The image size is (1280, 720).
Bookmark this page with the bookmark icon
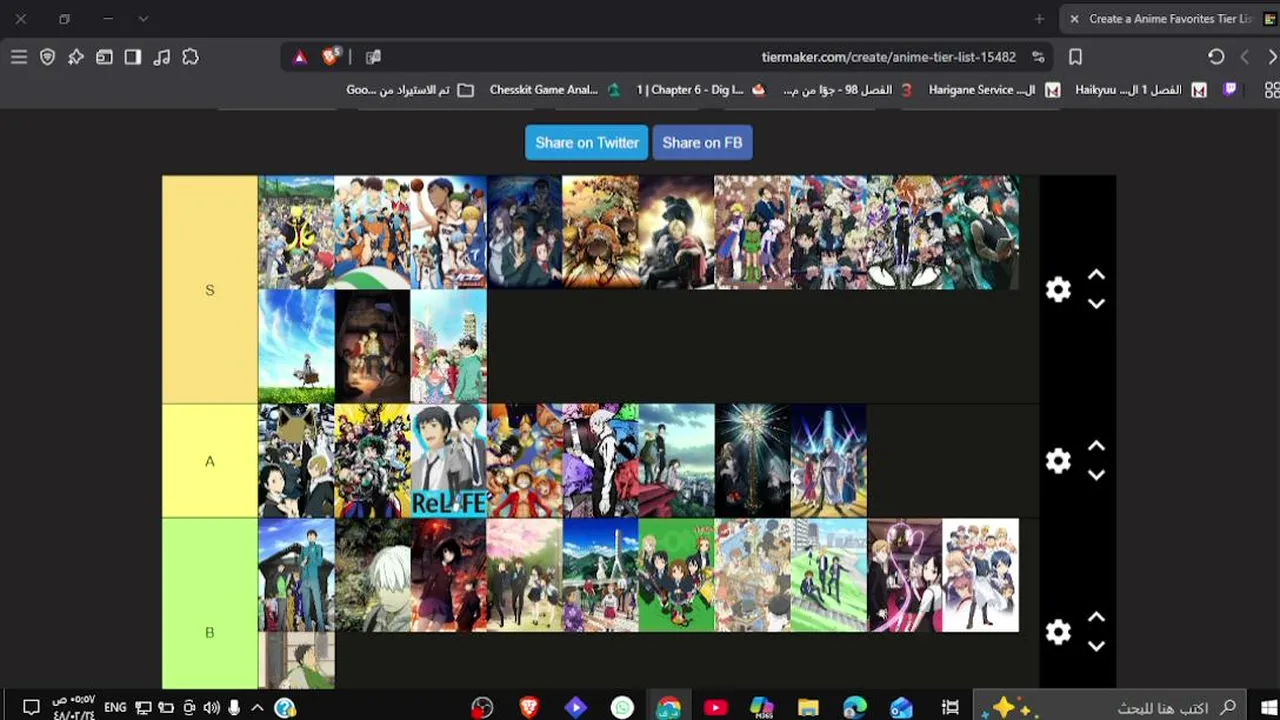[x=1075, y=57]
